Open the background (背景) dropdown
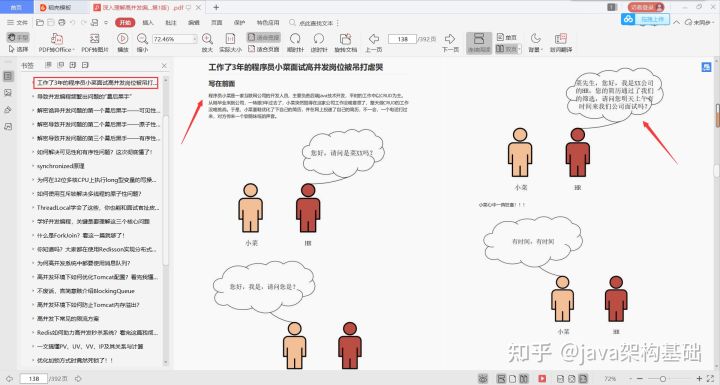Image resolution: width=720 pixels, height=385 pixels. pyautogui.click(x=535, y=43)
